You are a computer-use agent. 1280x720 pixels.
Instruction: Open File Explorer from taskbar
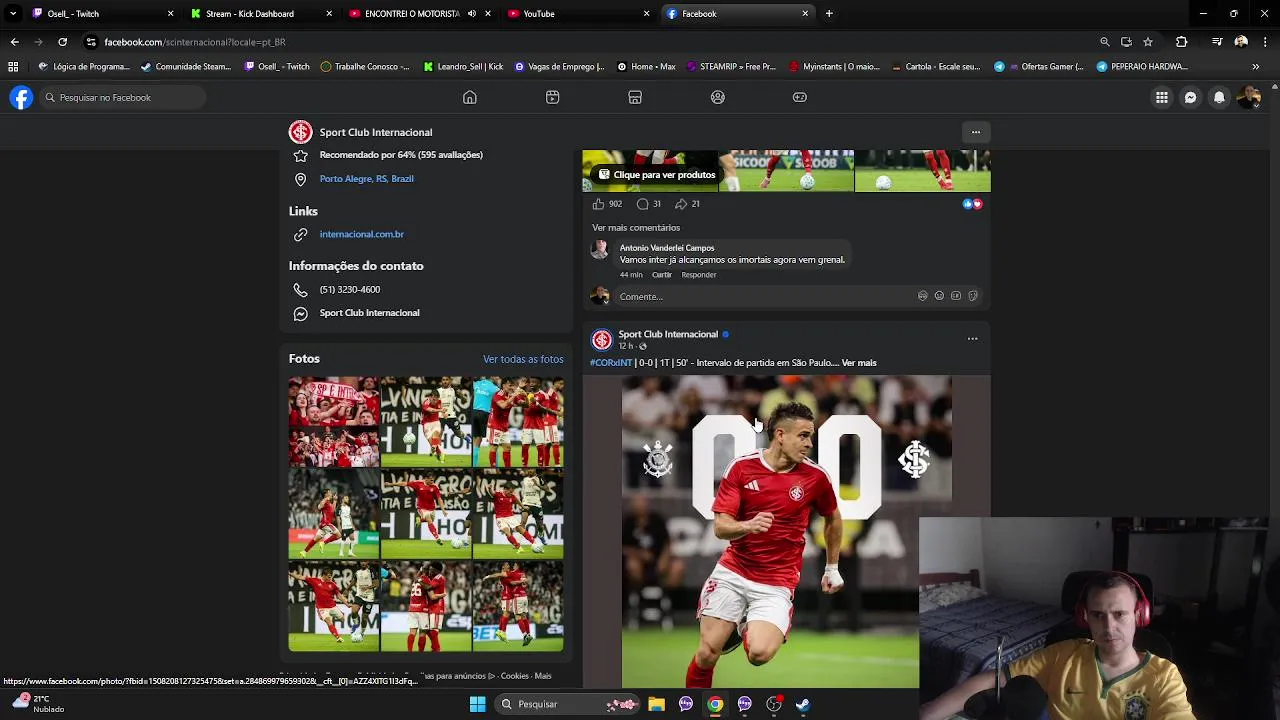click(x=656, y=704)
